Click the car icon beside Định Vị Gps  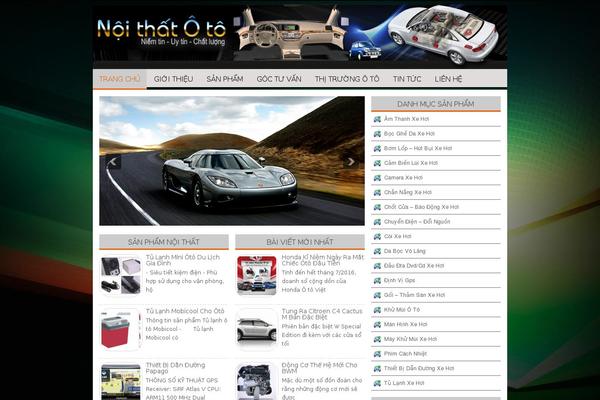377,280
